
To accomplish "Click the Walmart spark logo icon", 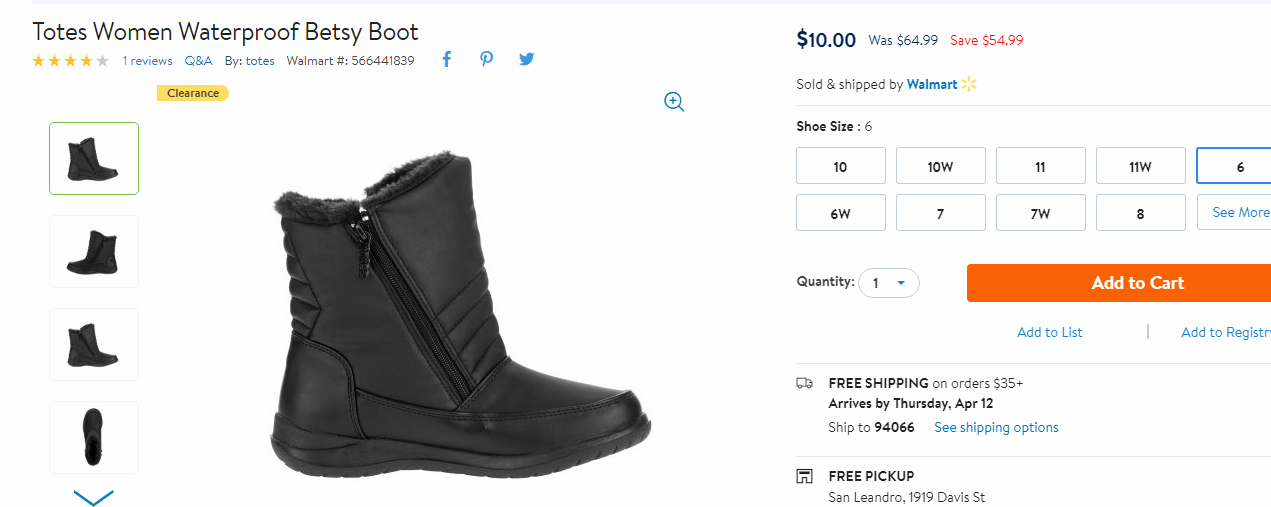I will pos(968,84).
